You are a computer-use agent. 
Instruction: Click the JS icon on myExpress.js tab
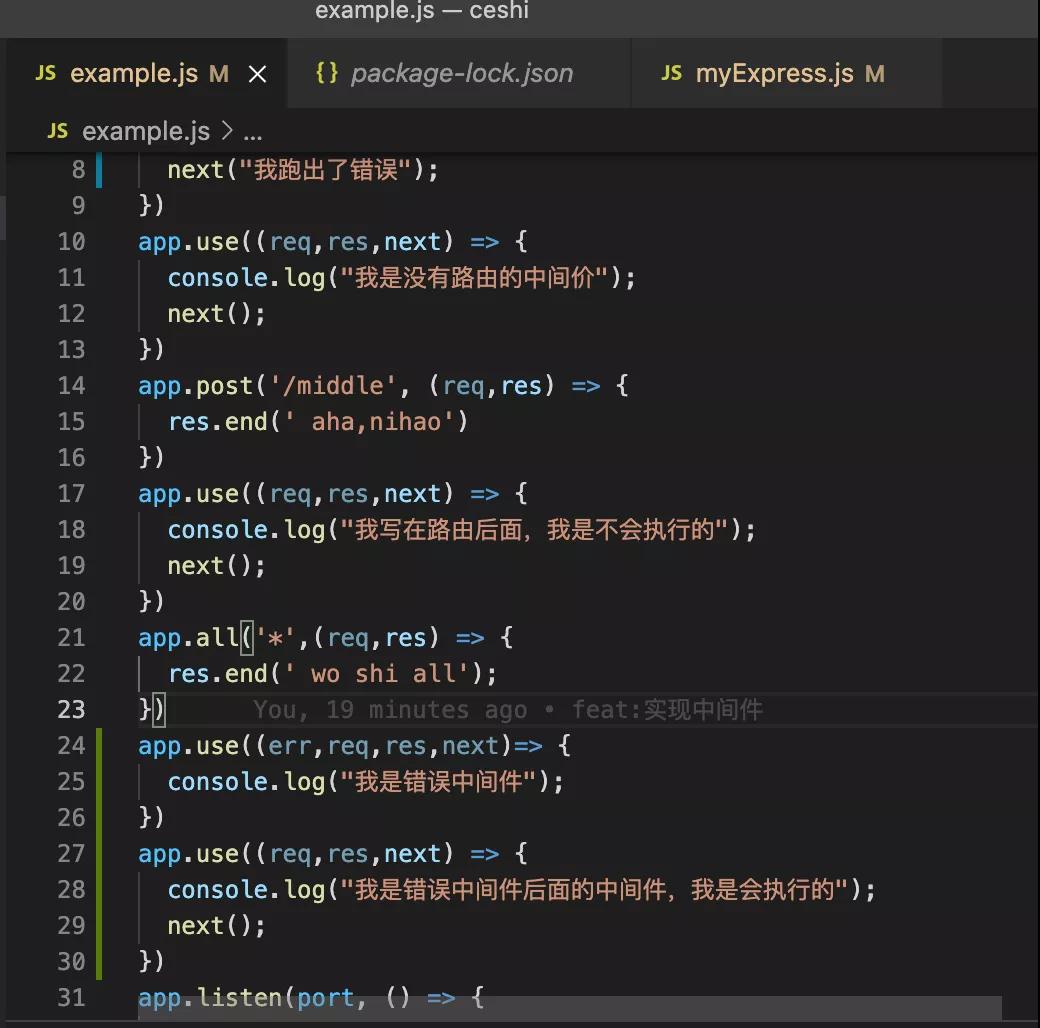pos(671,73)
